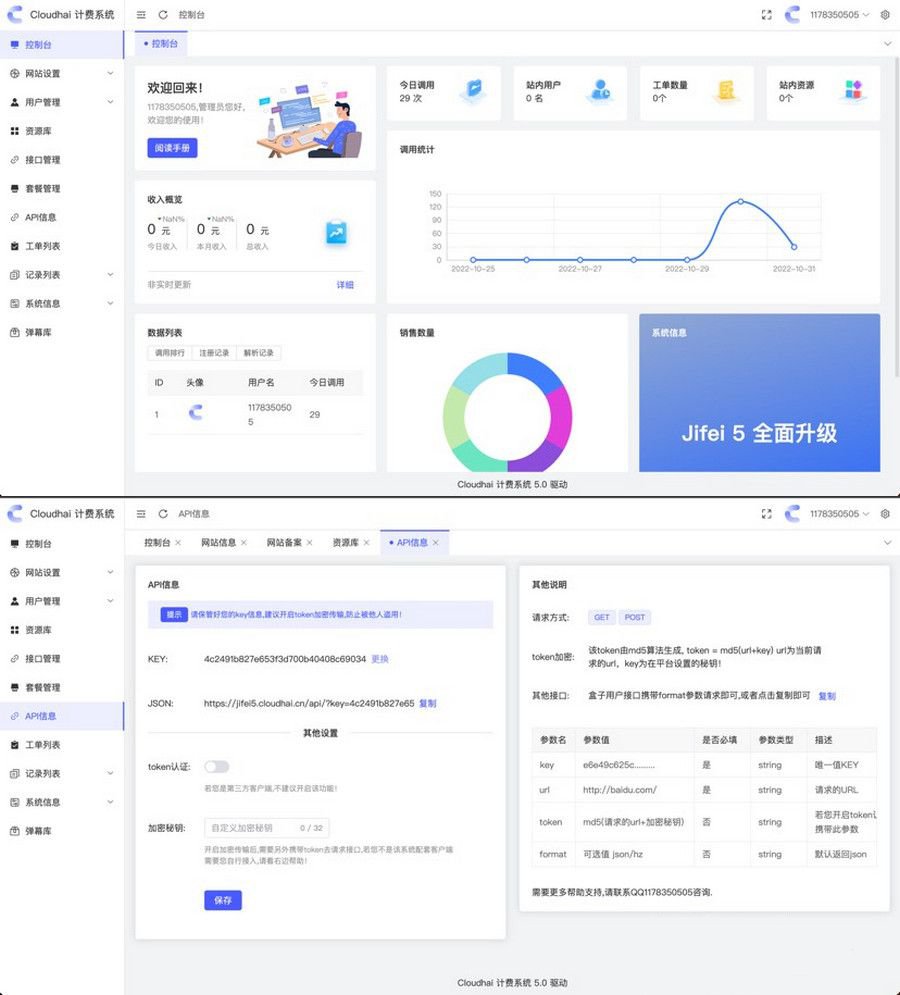Open the 注册记录 data tab
900x995 pixels.
pos(215,353)
